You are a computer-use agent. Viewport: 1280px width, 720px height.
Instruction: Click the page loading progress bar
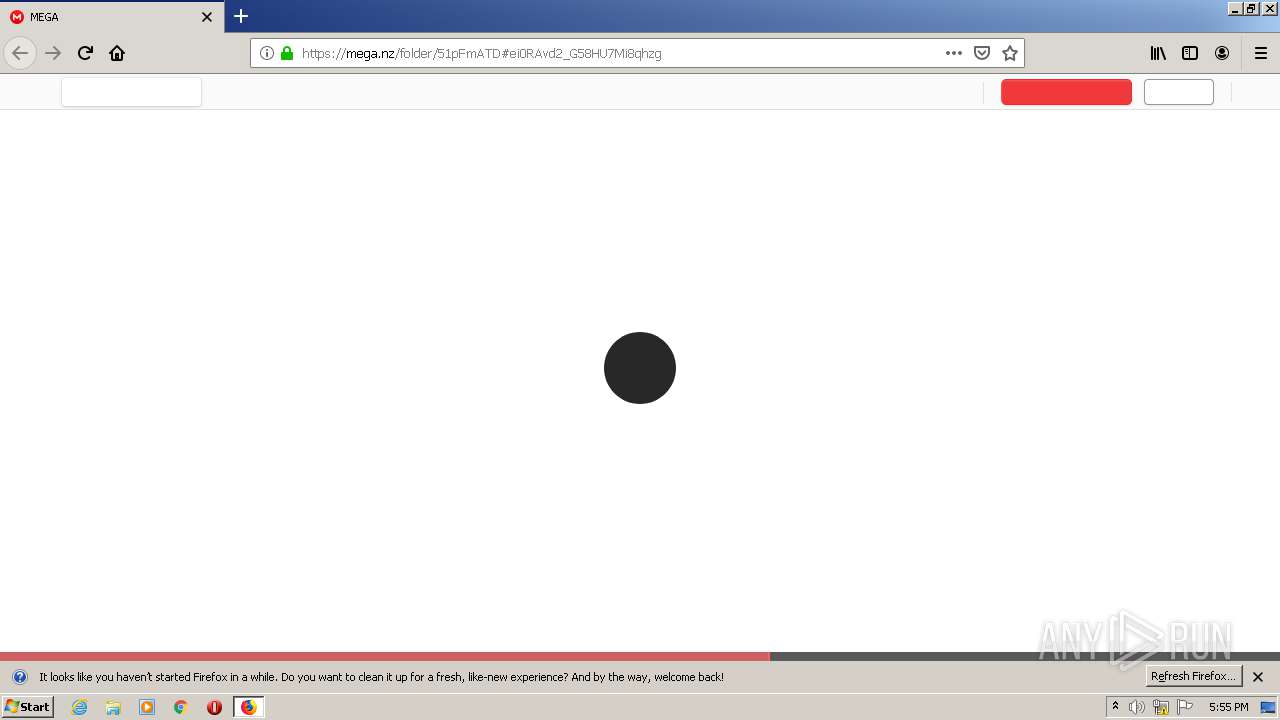(640, 657)
